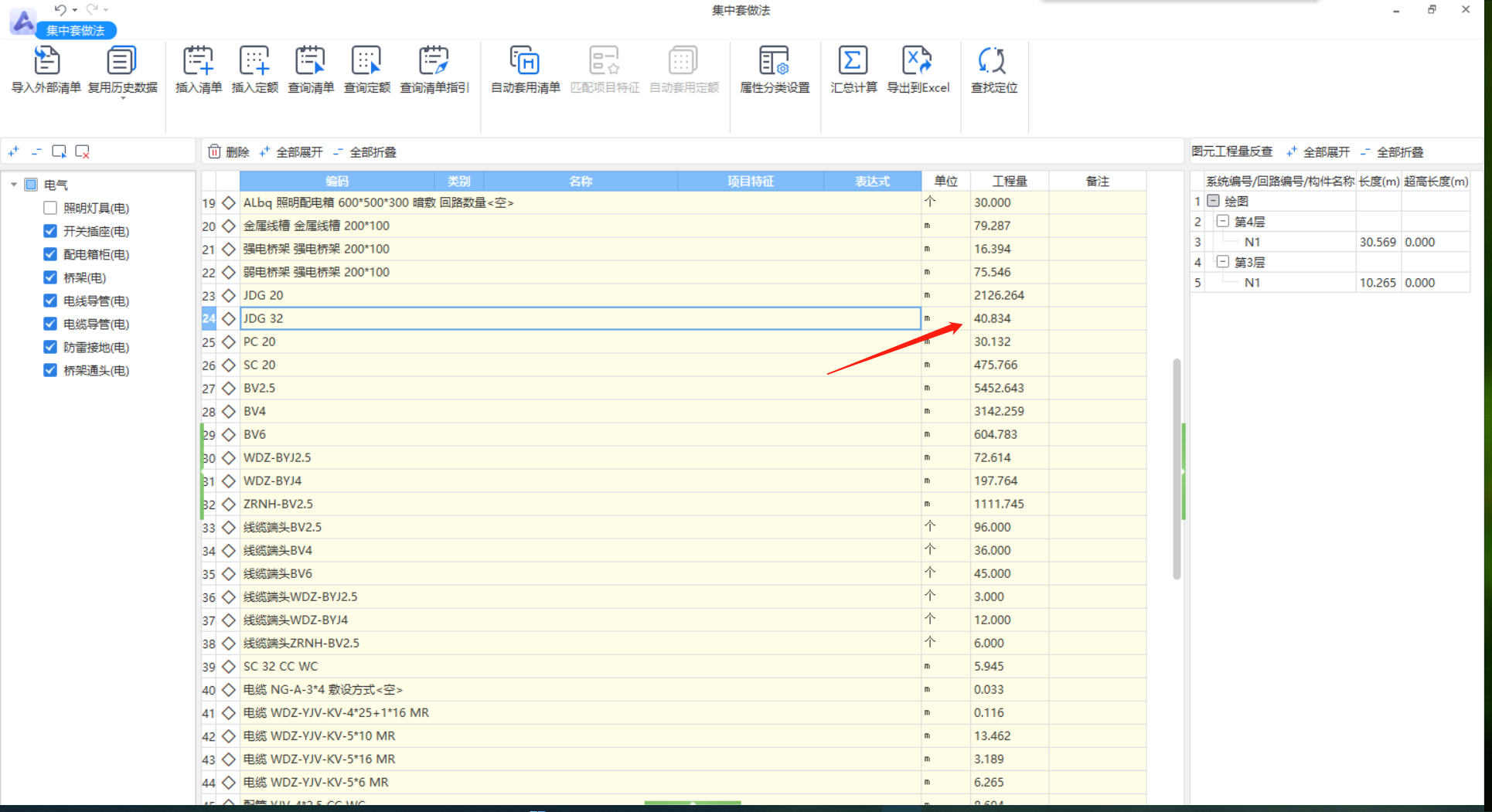
Task: Click expand-all plus icon in left panel
Action: point(13,151)
